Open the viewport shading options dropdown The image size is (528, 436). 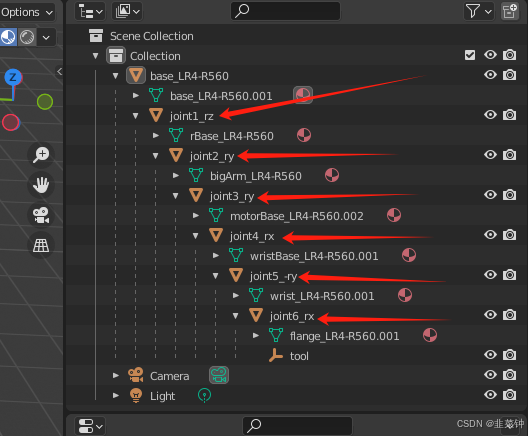point(46,37)
